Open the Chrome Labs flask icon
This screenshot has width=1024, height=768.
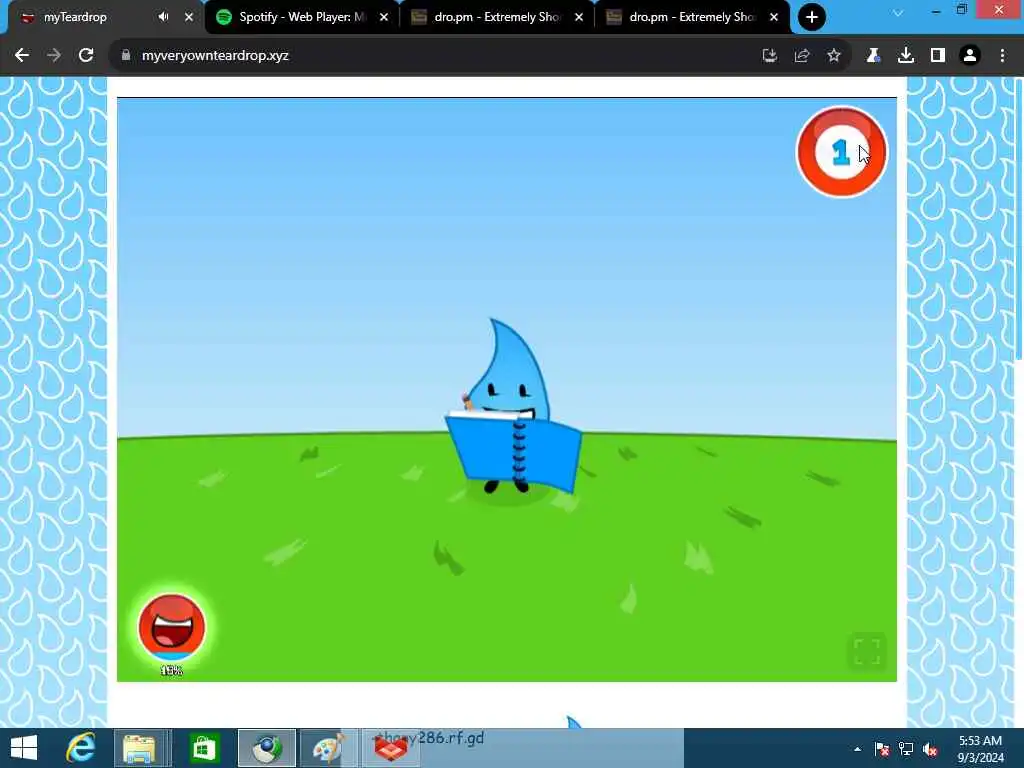(873, 56)
